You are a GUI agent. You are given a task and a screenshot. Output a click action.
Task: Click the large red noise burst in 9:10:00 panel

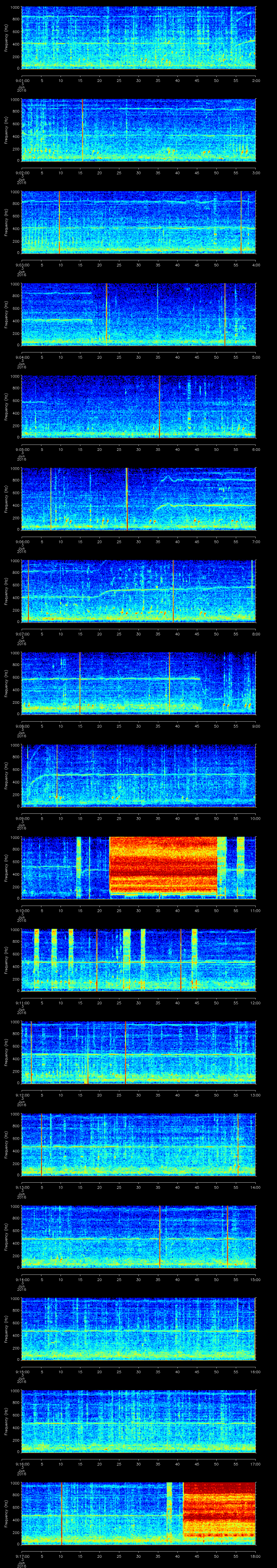163,866
